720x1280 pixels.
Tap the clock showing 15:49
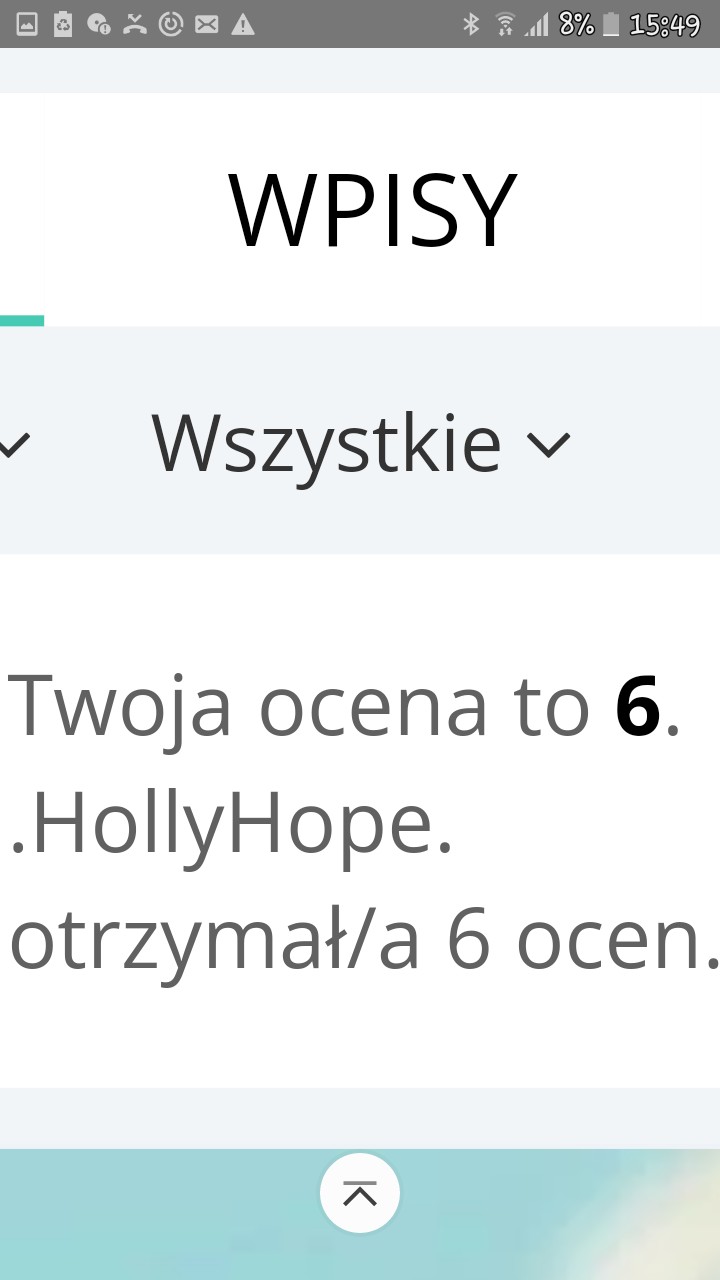pos(665,24)
